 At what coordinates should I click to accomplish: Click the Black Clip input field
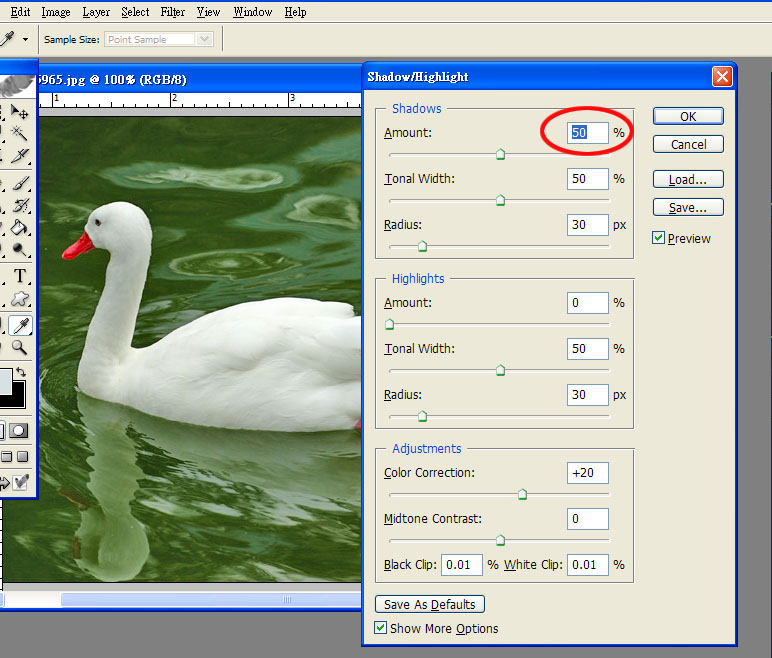[x=462, y=564]
